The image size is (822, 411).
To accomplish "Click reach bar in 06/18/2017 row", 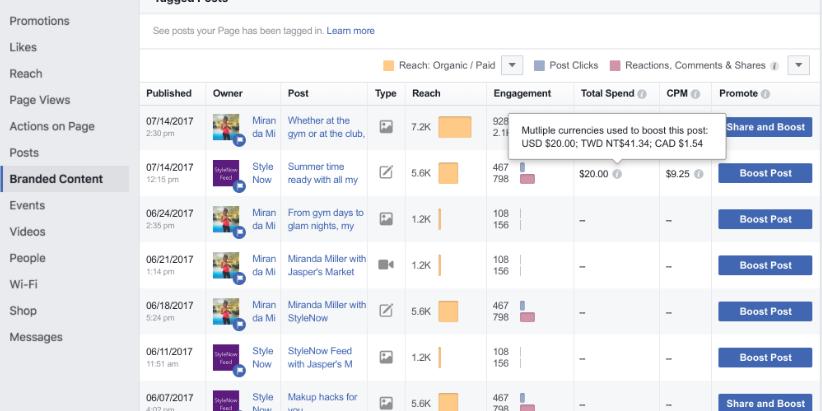I will (448, 311).
